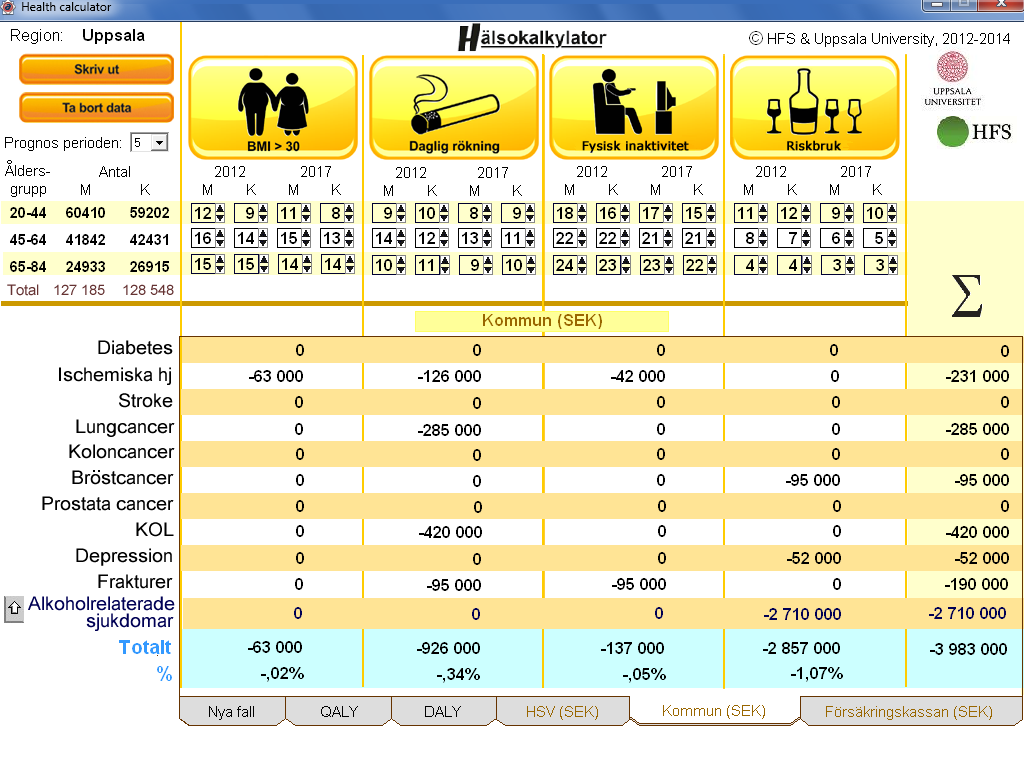Viewport: 1024px width, 768px height.
Task: Adjust Riskbruk 2017 women 45-64 stepper showing 5
Action: coord(891,238)
